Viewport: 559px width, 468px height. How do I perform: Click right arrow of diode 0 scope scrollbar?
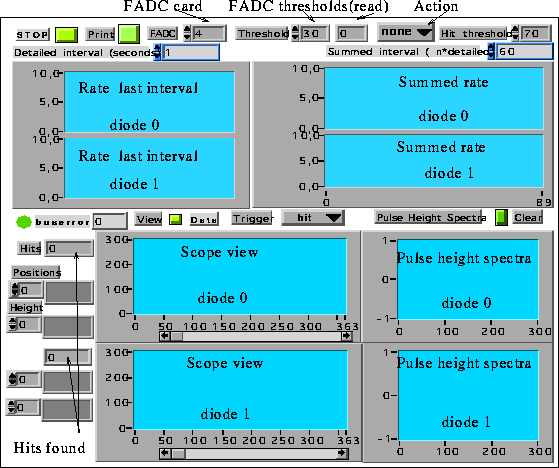point(346,336)
